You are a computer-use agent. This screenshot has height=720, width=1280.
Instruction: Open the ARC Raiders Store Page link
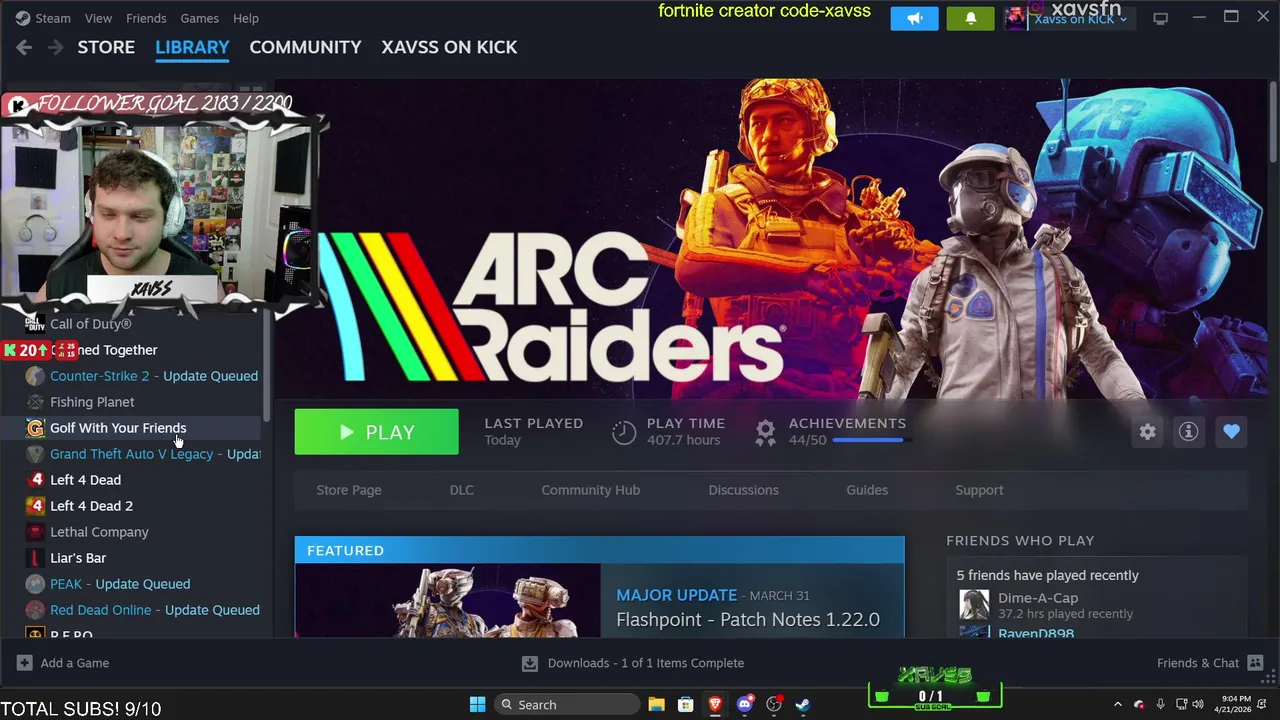pos(349,490)
